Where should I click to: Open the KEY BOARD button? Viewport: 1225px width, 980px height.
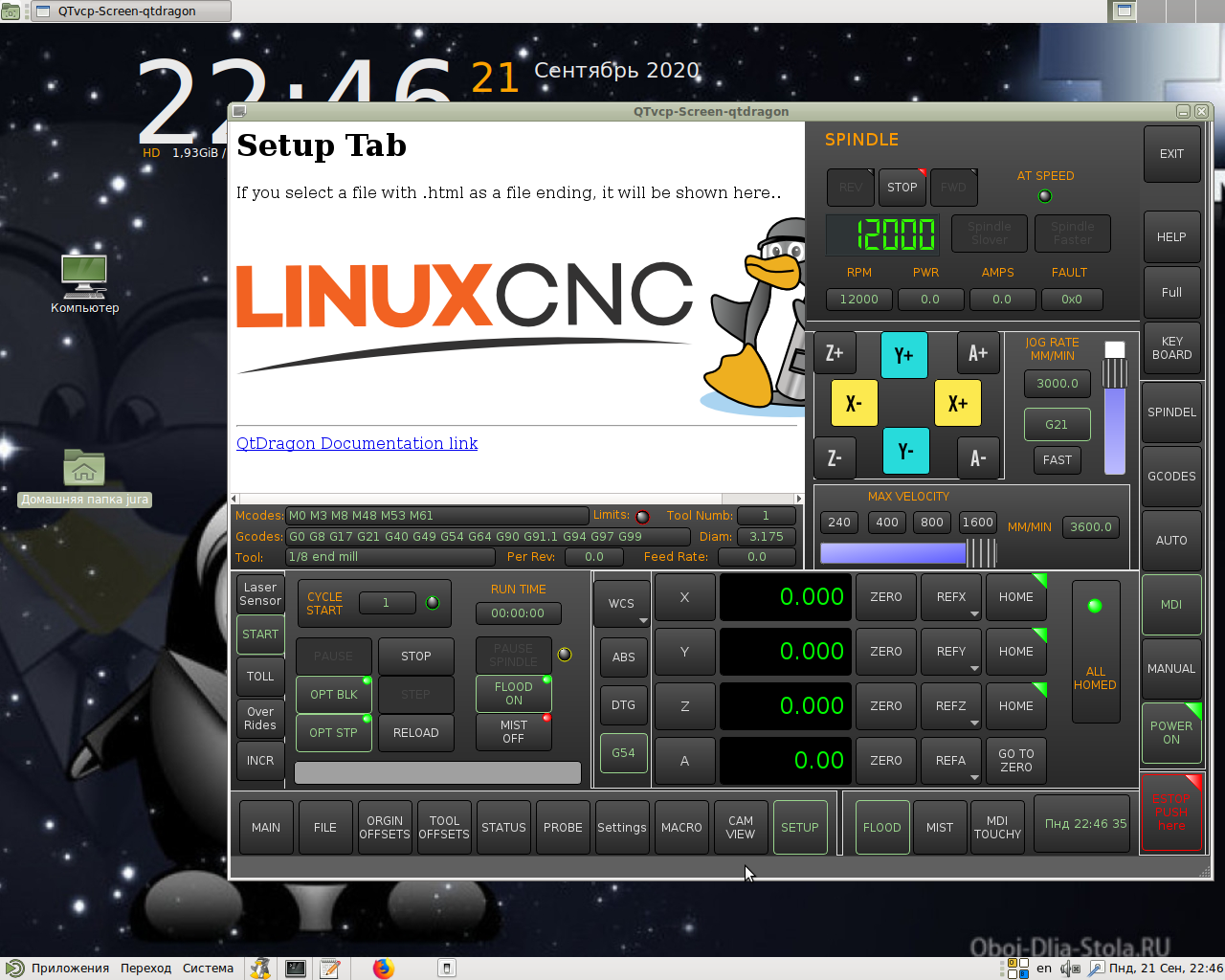coord(1171,348)
